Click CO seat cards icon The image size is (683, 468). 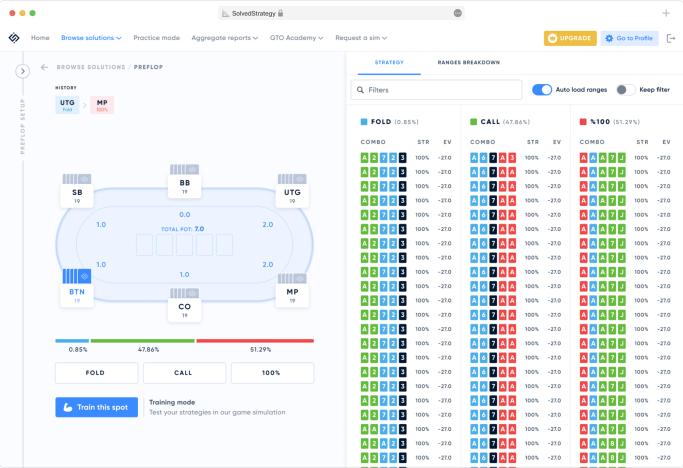[185, 293]
